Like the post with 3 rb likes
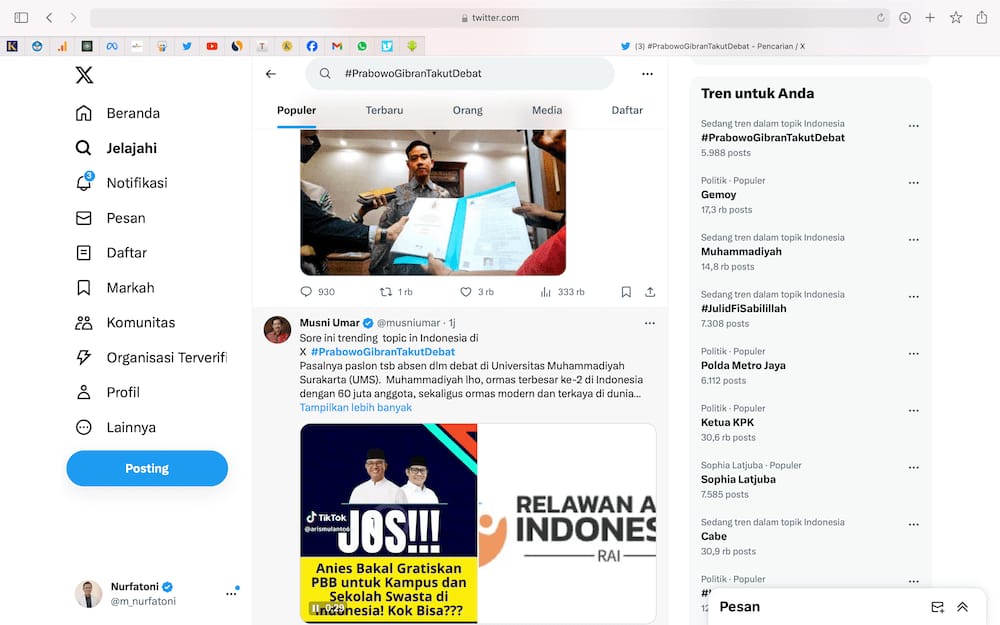The image size is (1000, 625). point(476,292)
